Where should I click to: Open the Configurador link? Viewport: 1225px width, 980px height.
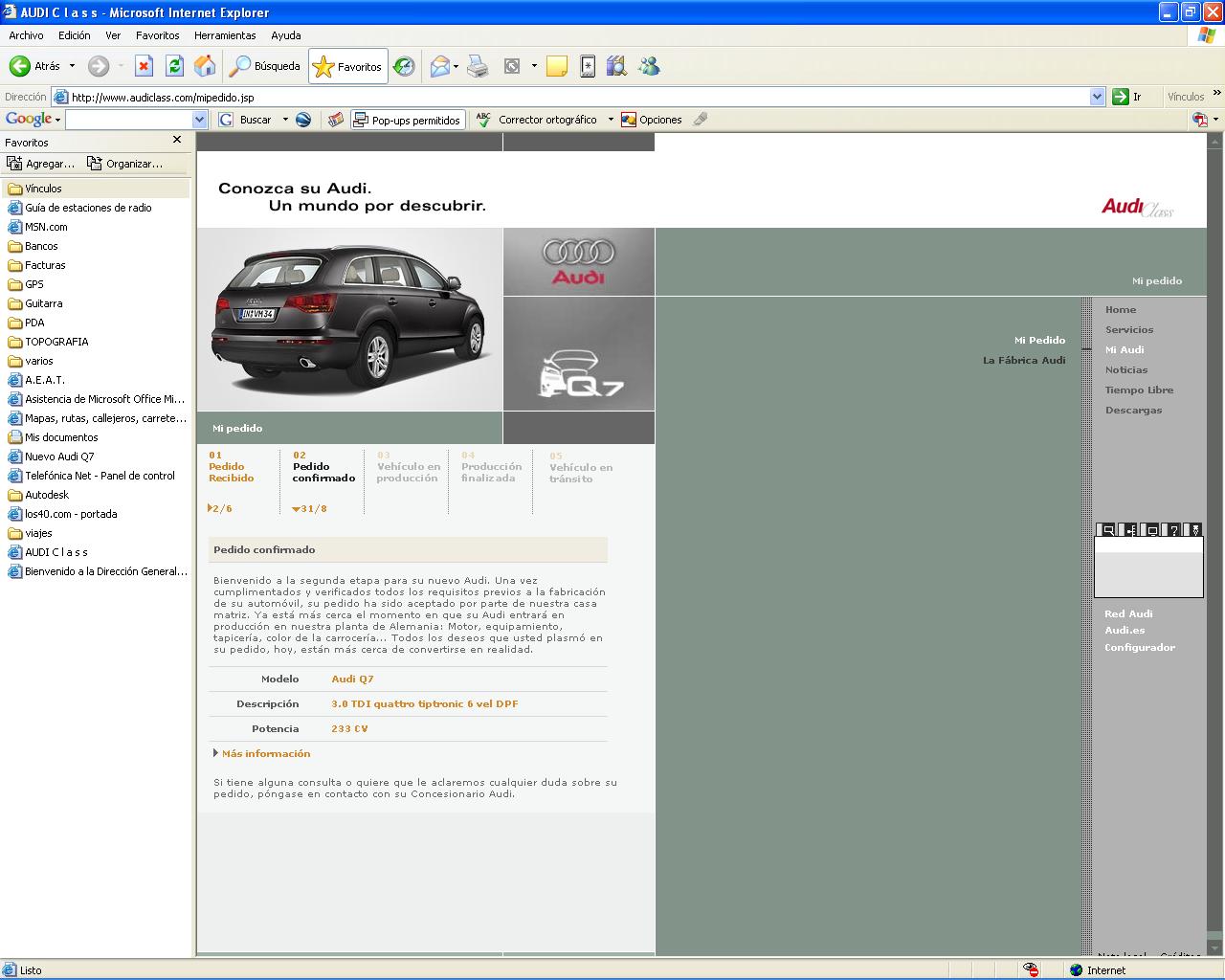[x=1140, y=647]
